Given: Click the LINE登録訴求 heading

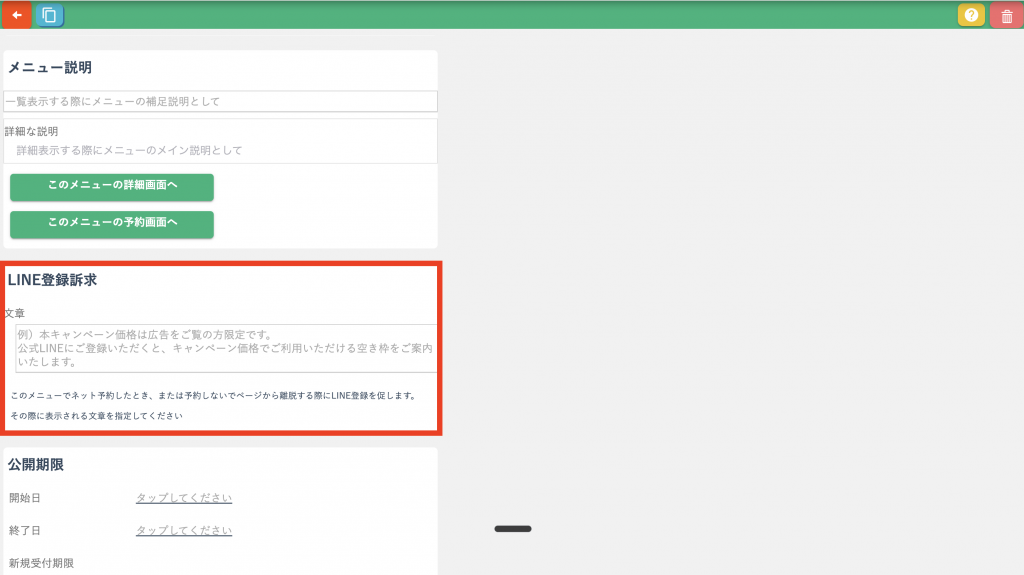Looking at the screenshot, I should point(52,280).
